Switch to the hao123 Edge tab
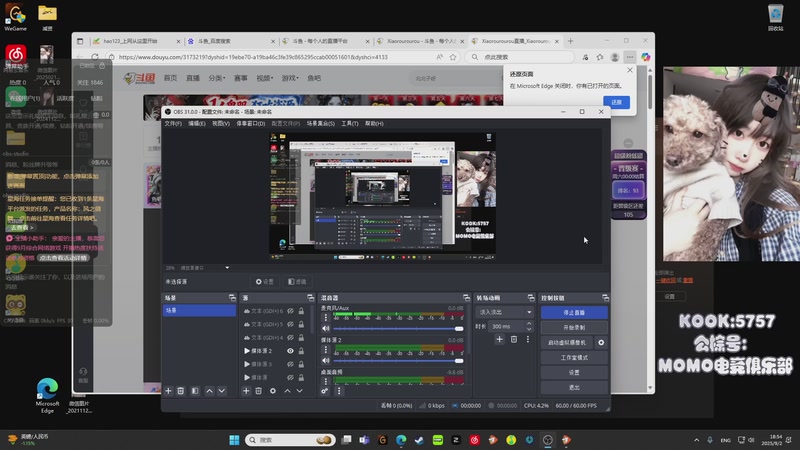800x450 pixels. point(134,41)
